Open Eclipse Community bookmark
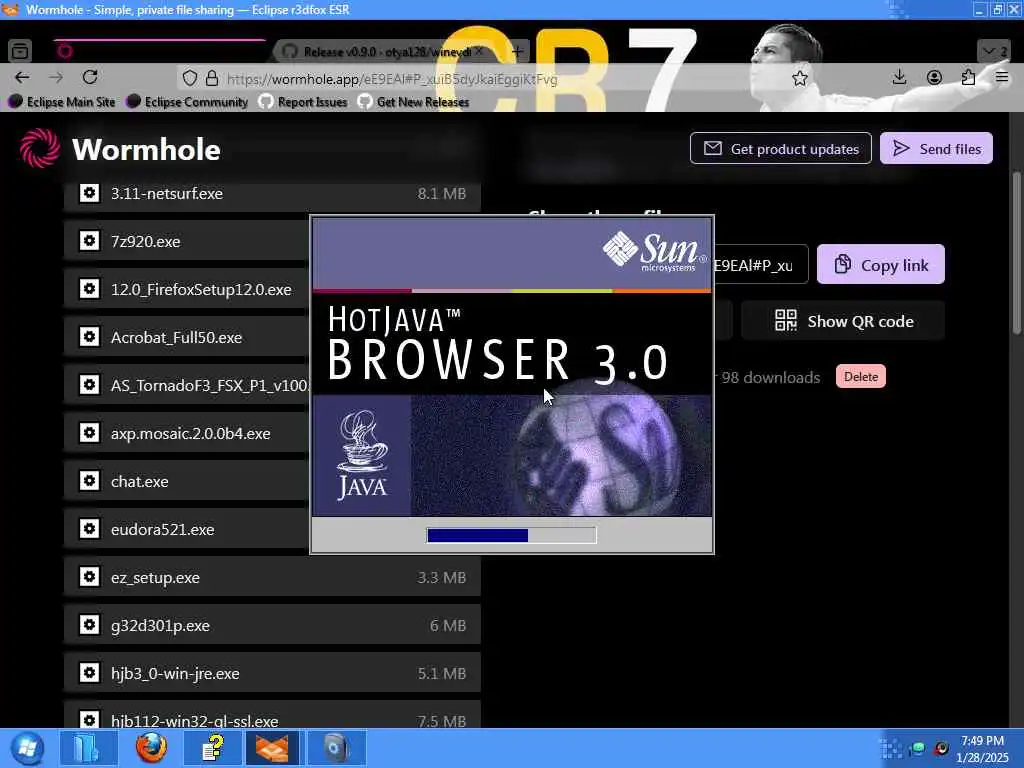 (187, 102)
